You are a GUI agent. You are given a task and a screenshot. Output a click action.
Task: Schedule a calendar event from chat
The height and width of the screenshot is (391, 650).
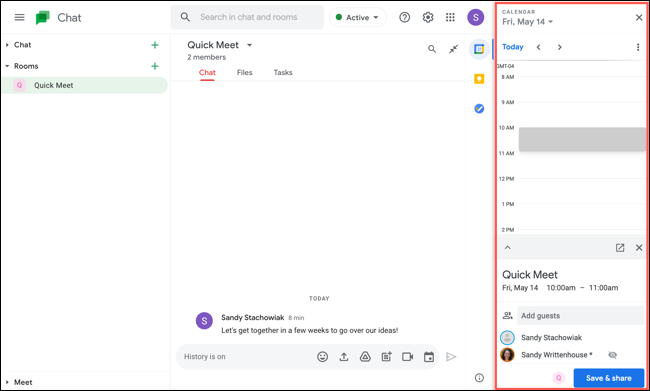[x=429, y=357]
